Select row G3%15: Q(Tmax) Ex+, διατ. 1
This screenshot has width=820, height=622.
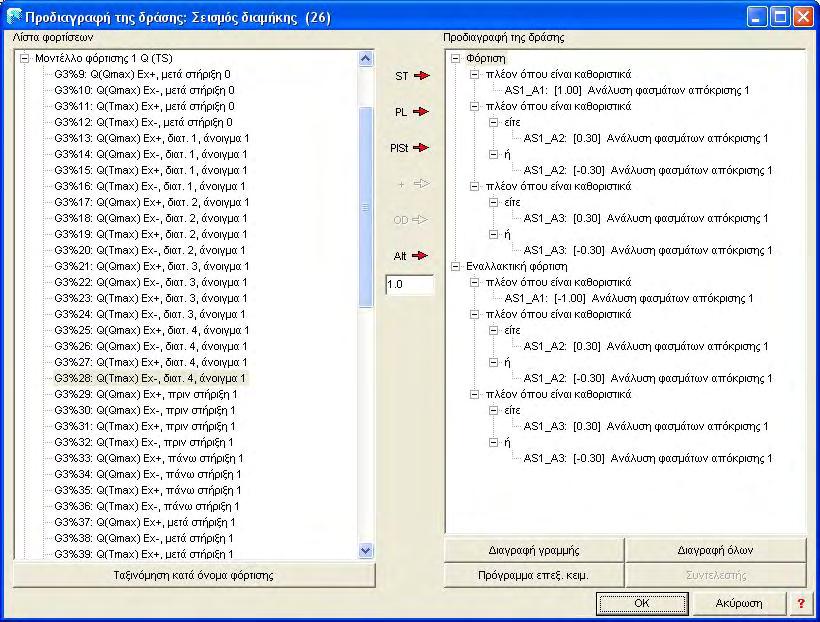[x=151, y=171]
